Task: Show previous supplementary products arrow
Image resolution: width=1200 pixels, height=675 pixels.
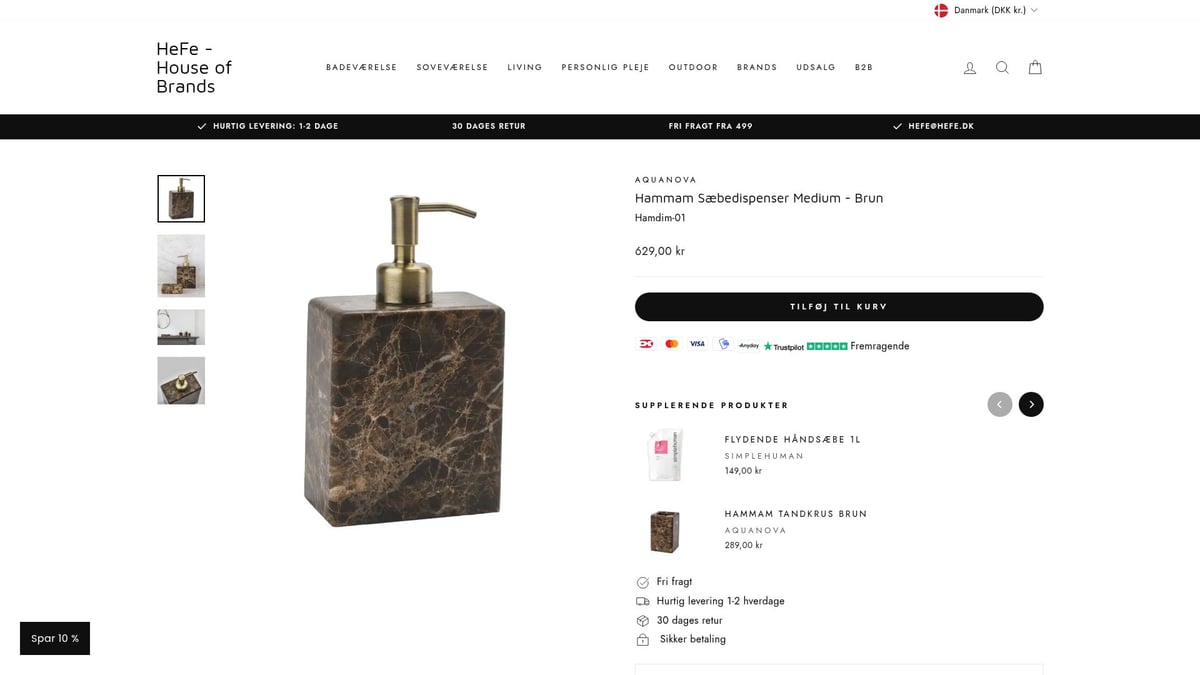Action: 999,404
